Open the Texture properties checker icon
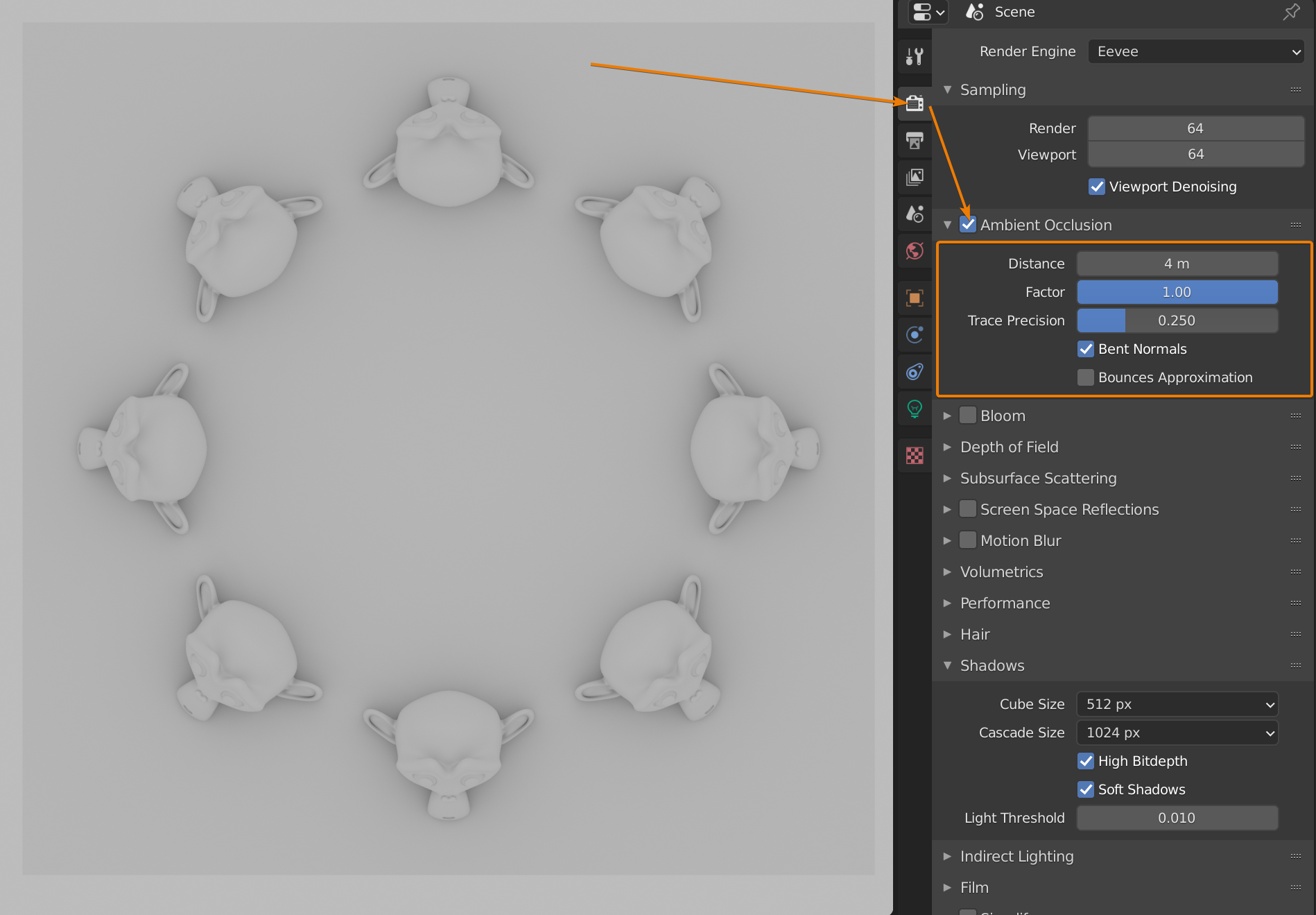Viewport: 1316px width, 915px height. (915, 455)
